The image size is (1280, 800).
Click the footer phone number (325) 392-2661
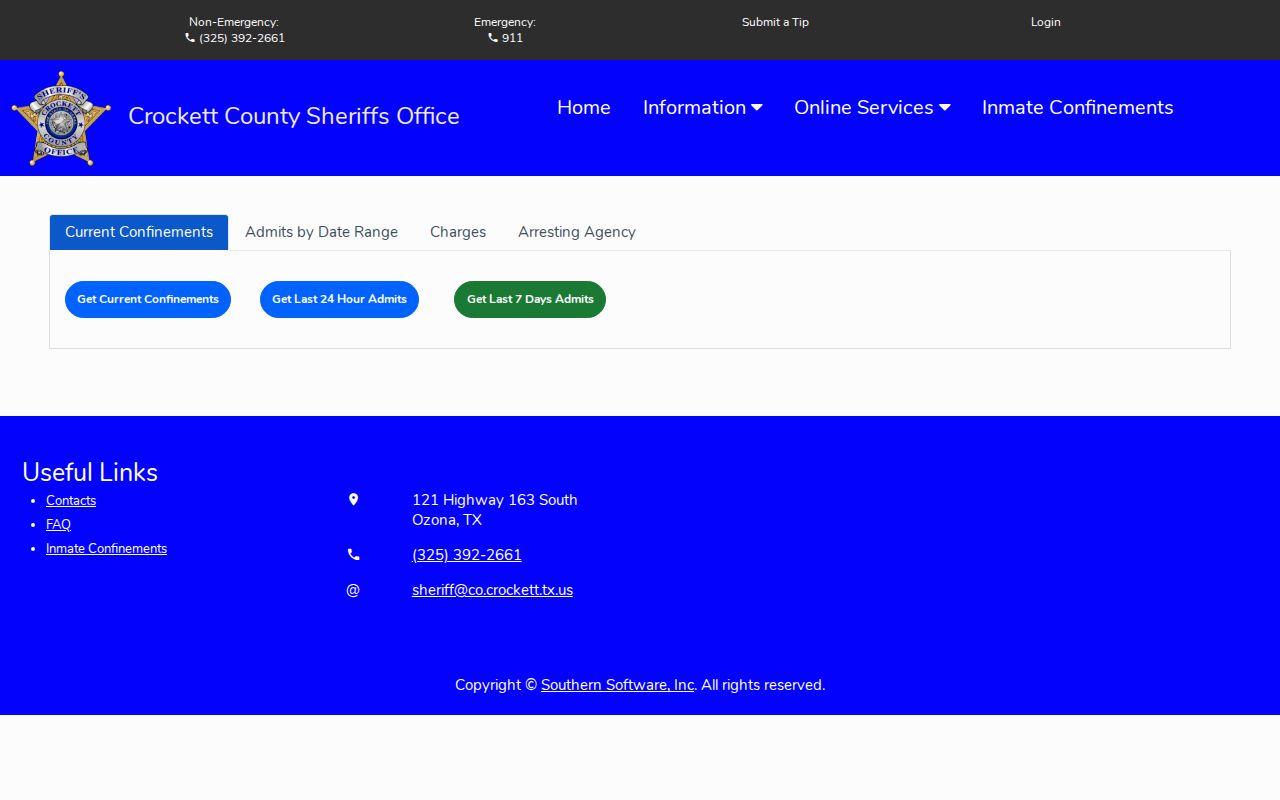click(467, 555)
